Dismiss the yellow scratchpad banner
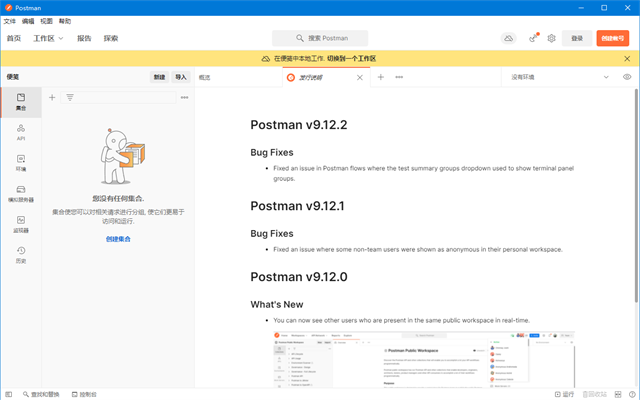 click(627, 59)
